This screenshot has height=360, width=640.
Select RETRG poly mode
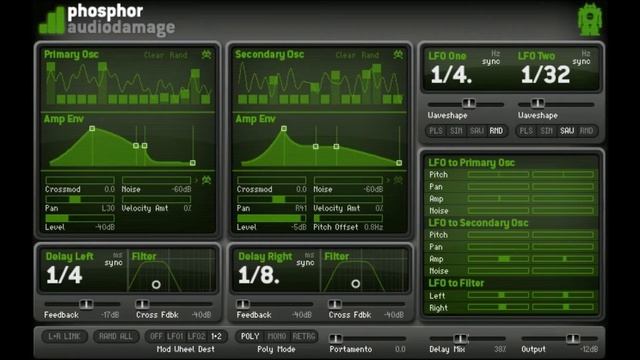(304, 337)
